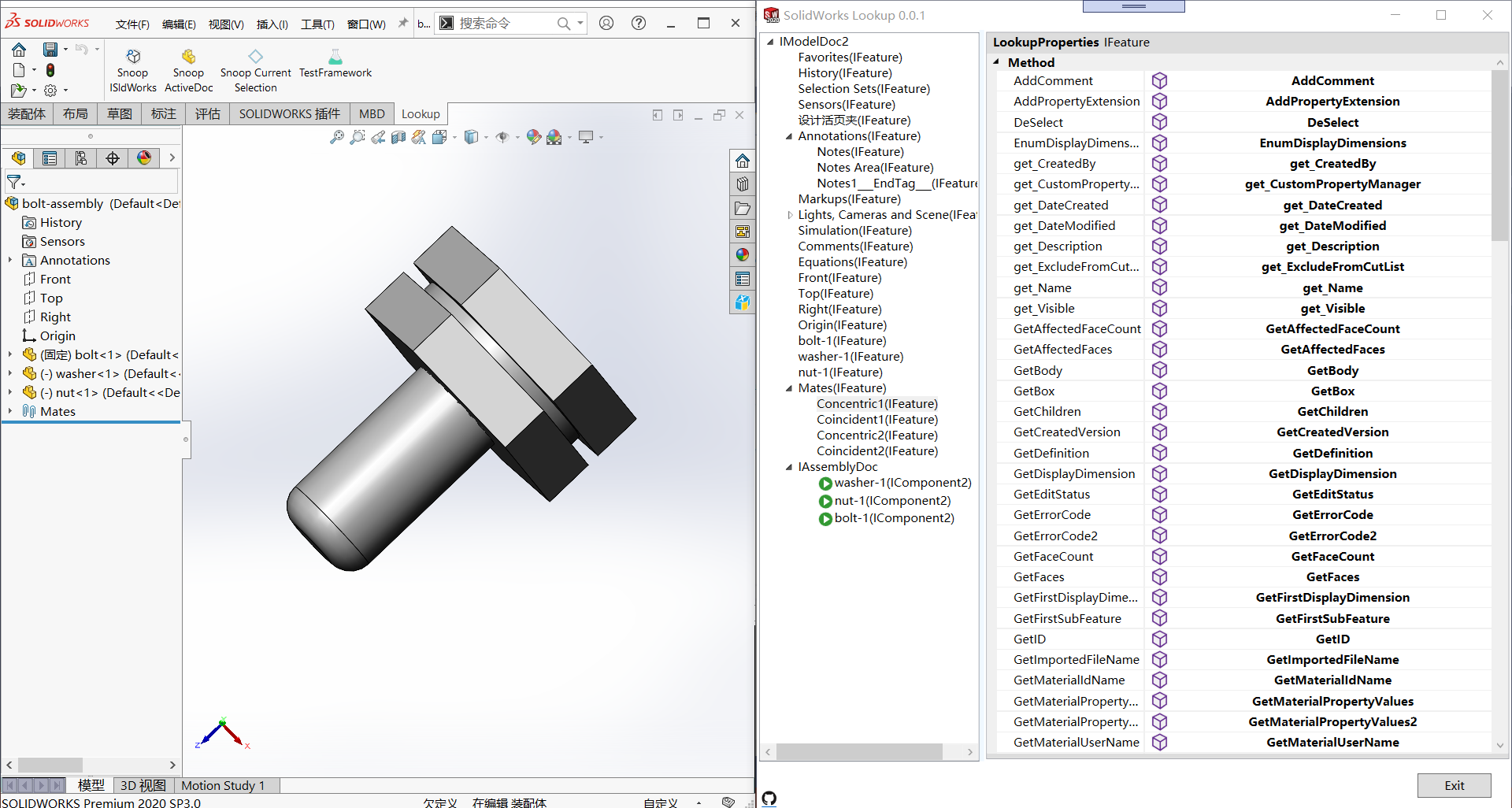
Task: Click the tree filter funnel icon
Action: tap(14, 183)
